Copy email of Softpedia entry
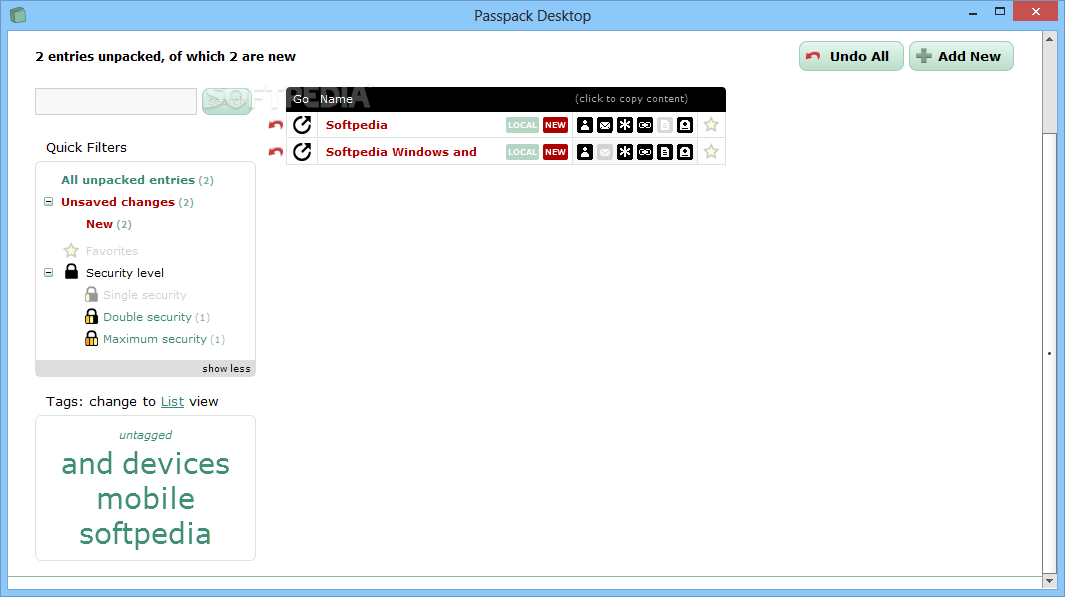The width and height of the screenshot is (1065, 597). [x=604, y=125]
